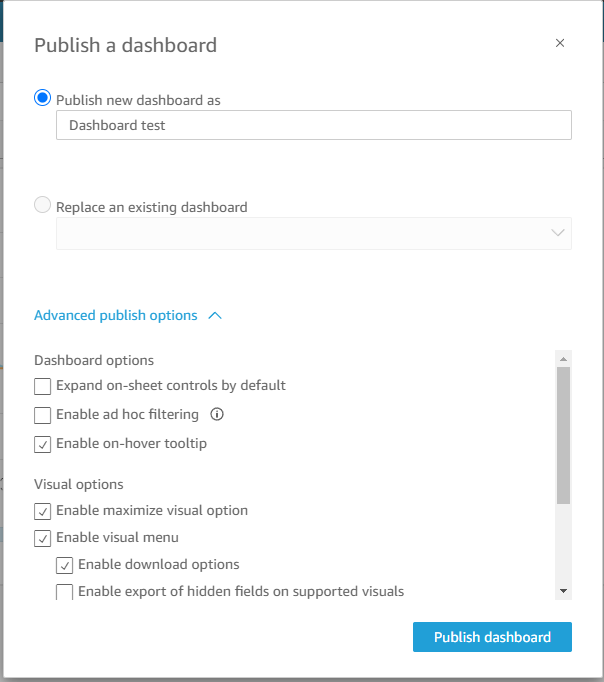
Task: Close the Publish a dashboard dialog
Action: coord(560,43)
